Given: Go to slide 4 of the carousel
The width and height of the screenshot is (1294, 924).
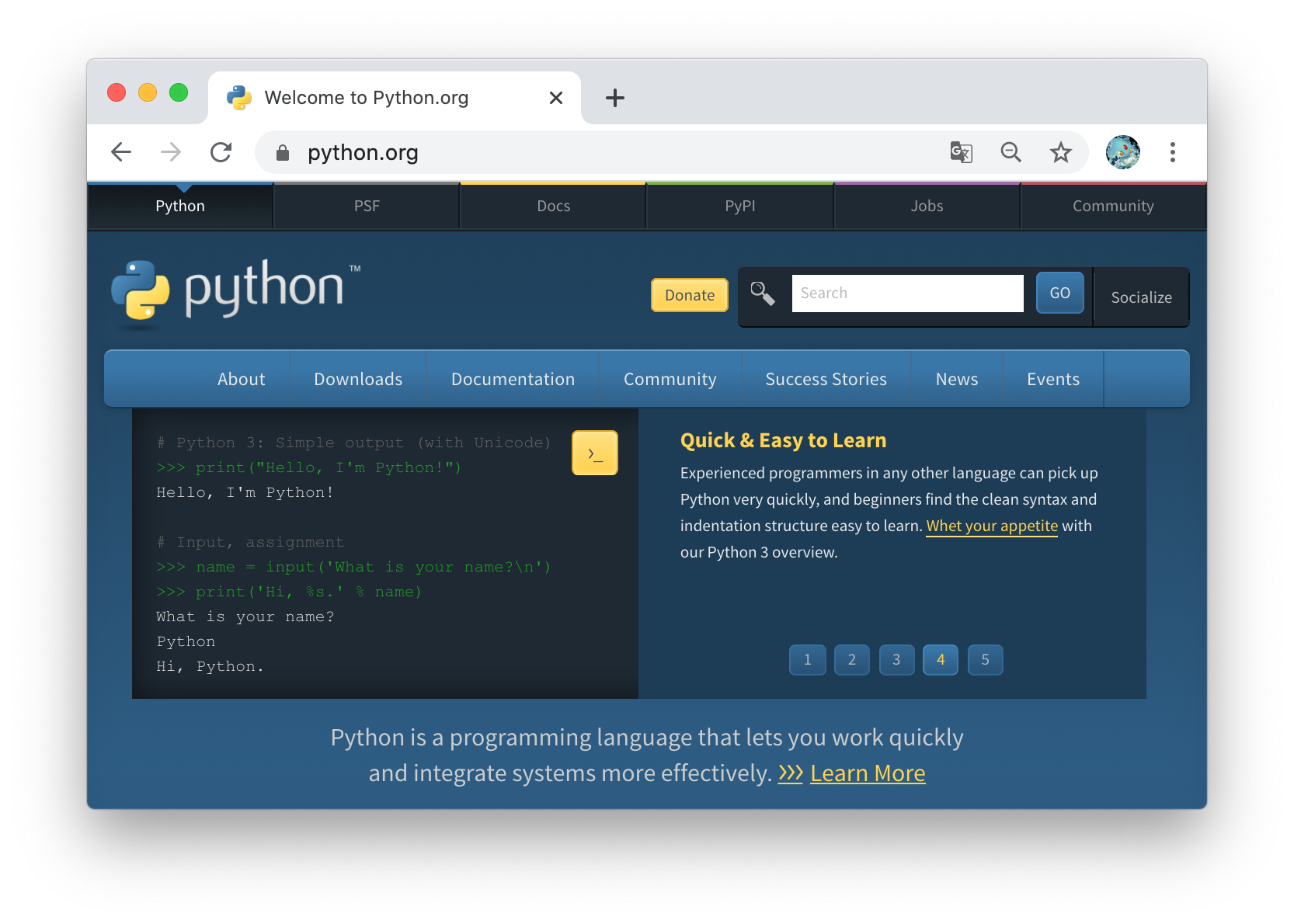Looking at the screenshot, I should click(x=941, y=660).
